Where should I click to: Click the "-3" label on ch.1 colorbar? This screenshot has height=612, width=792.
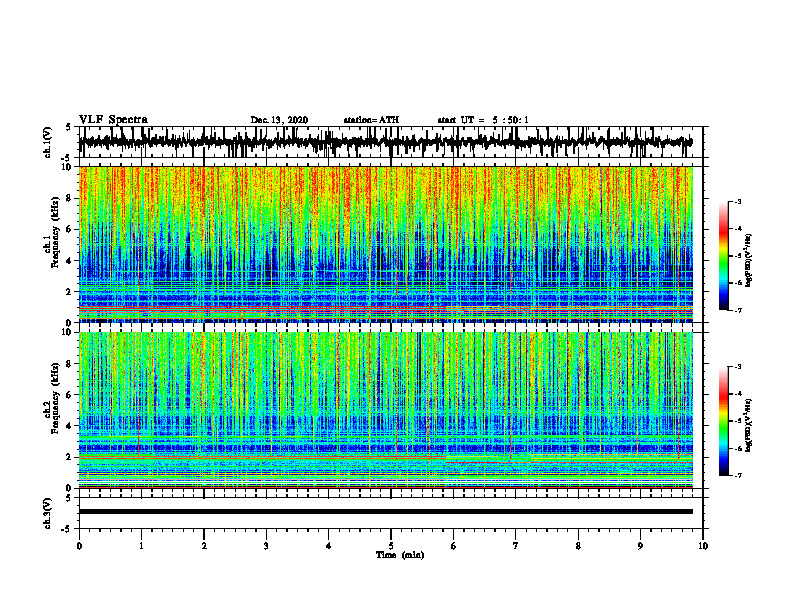[x=738, y=201]
